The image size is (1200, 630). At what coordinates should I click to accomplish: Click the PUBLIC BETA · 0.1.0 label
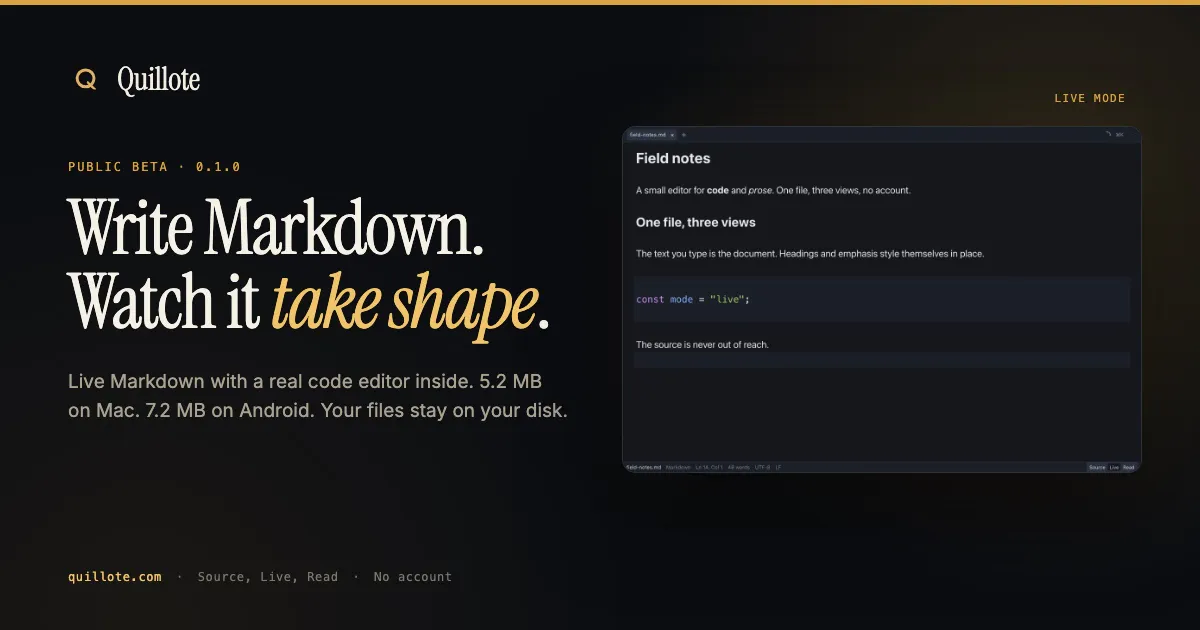click(x=154, y=167)
